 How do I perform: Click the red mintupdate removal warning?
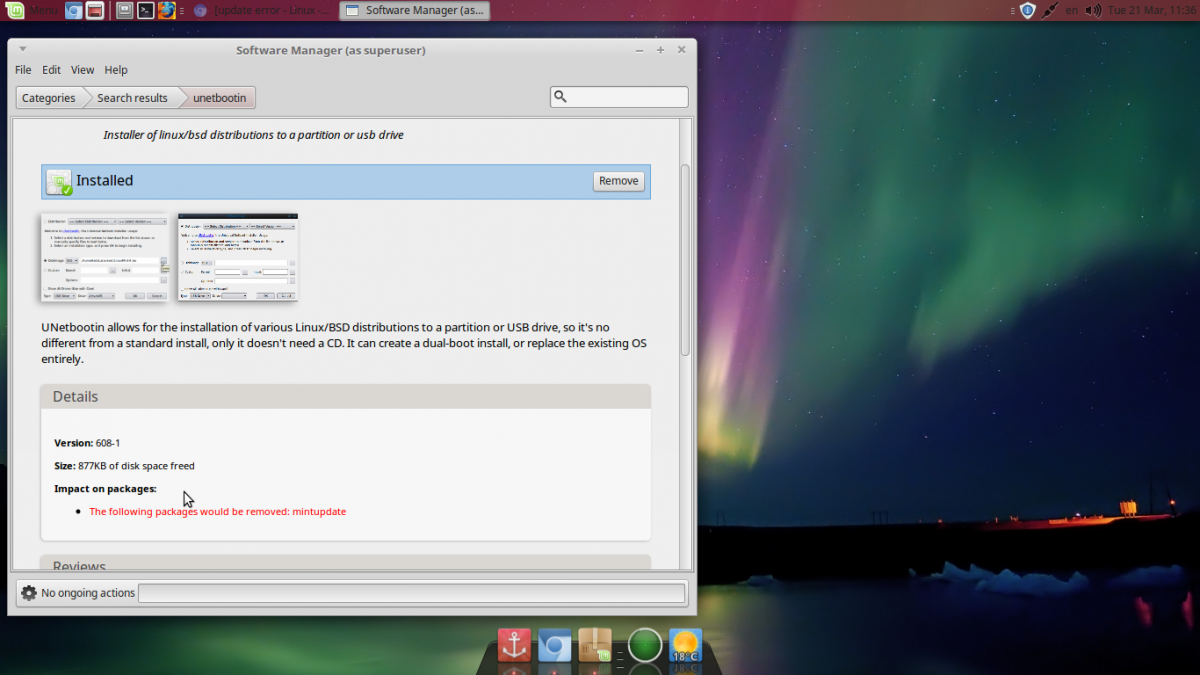[217, 511]
